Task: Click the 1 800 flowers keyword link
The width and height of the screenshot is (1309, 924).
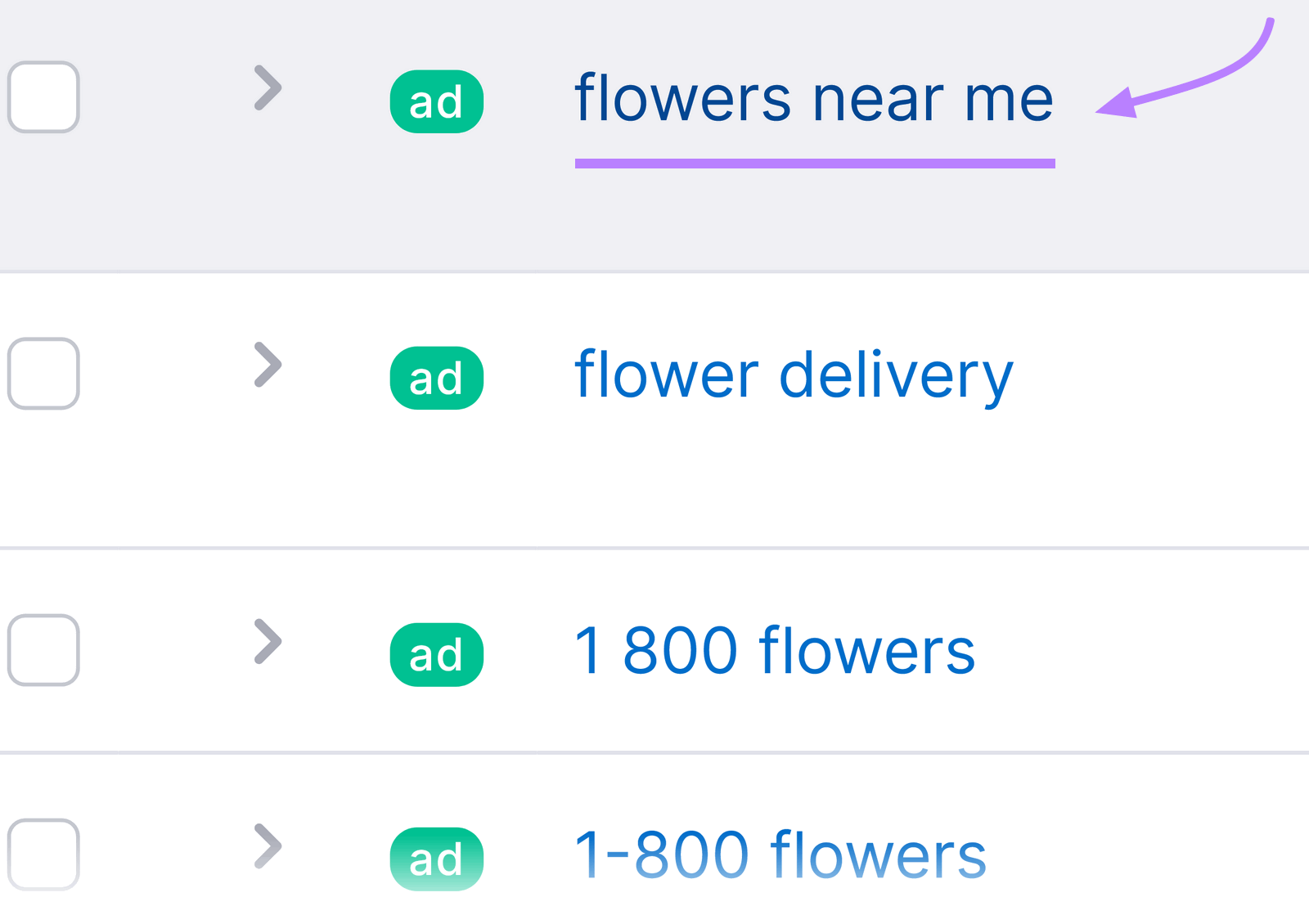Action: point(775,650)
